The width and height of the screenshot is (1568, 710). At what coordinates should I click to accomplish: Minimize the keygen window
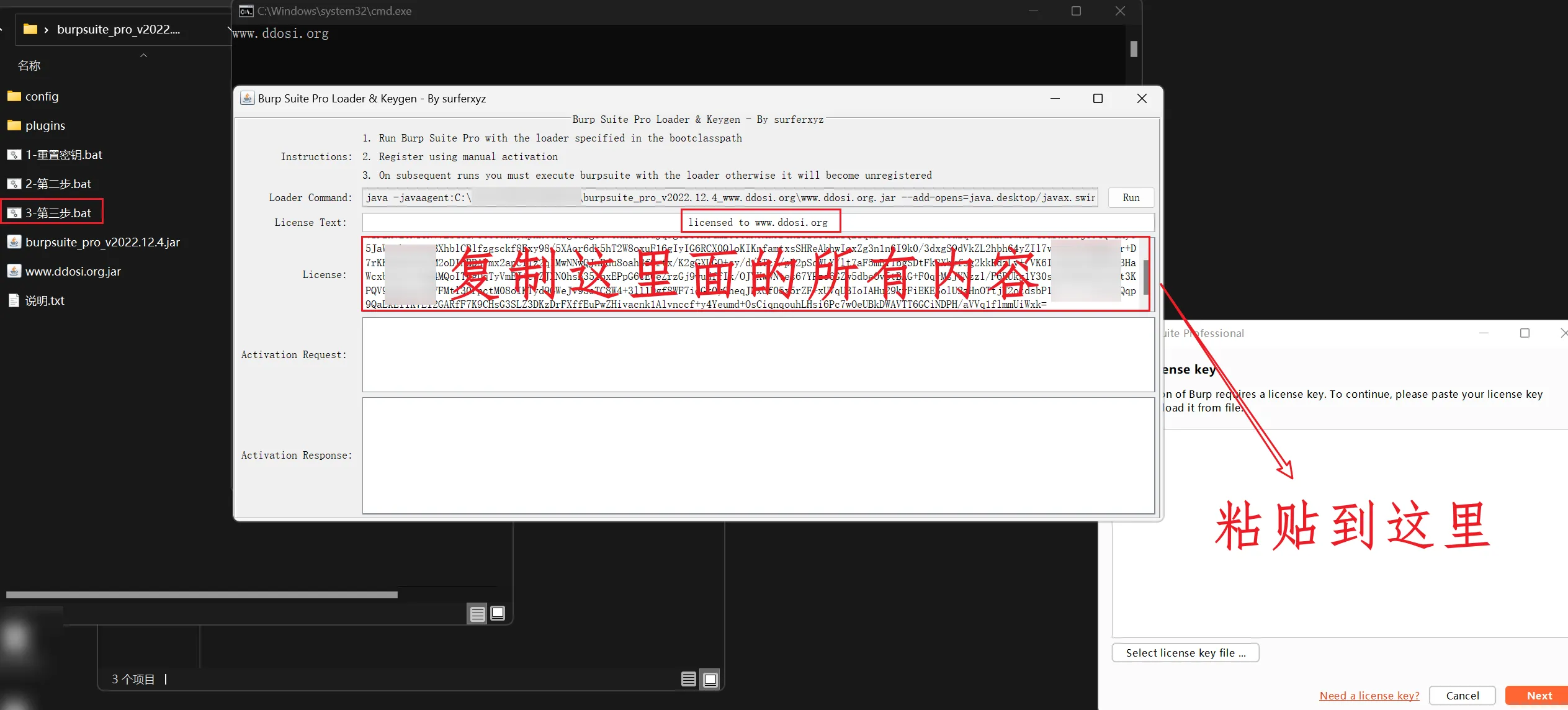tap(1054, 98)
